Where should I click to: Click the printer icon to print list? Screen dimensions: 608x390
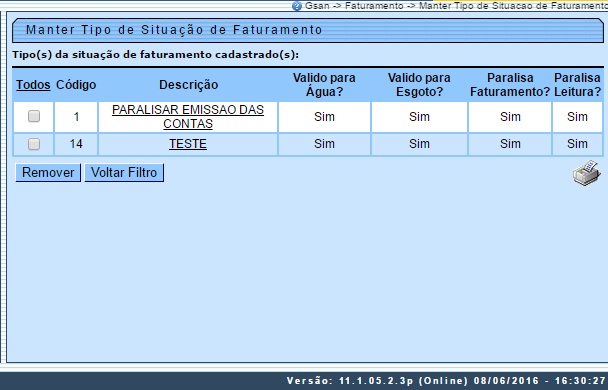(x=587, y=173)
